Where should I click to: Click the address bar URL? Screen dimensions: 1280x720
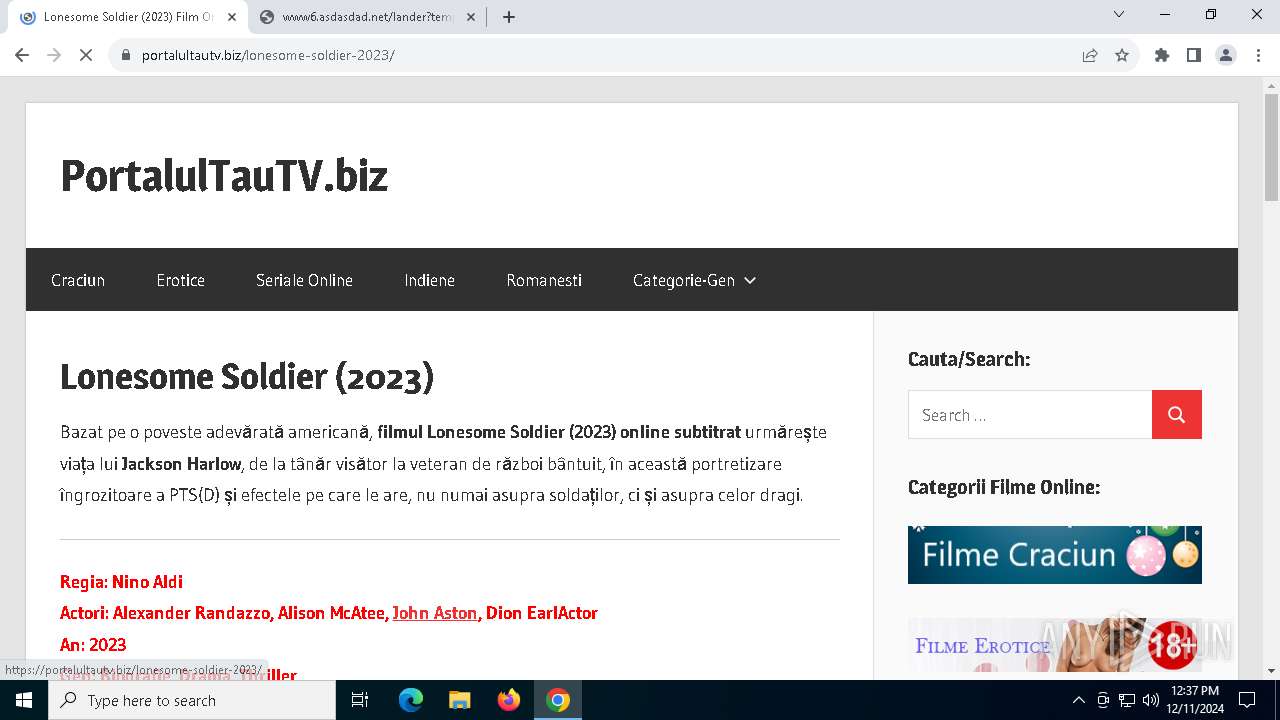click(x=268, y=55)
